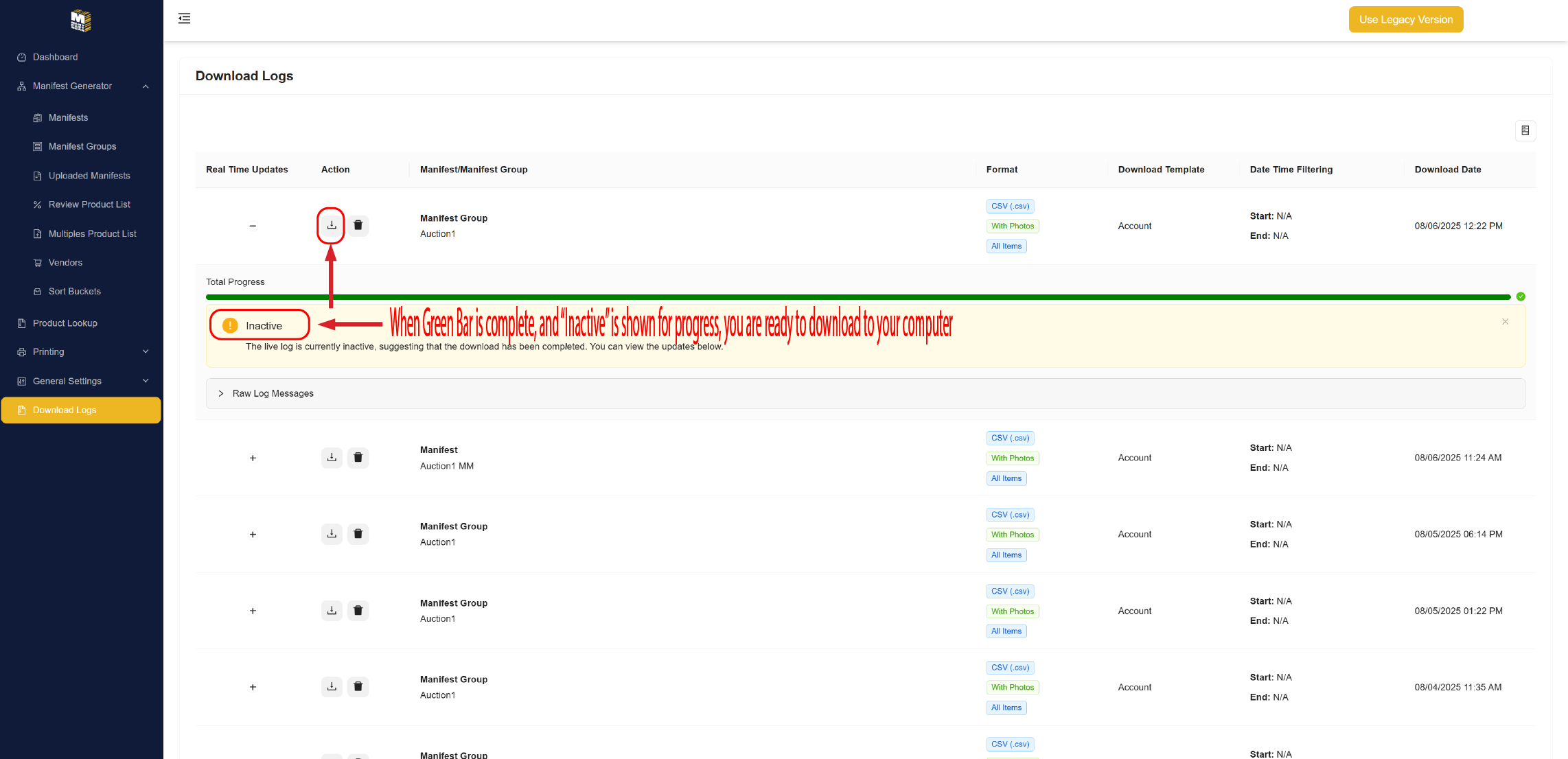Click the sidebar collapse menu icon

[184, 19]
